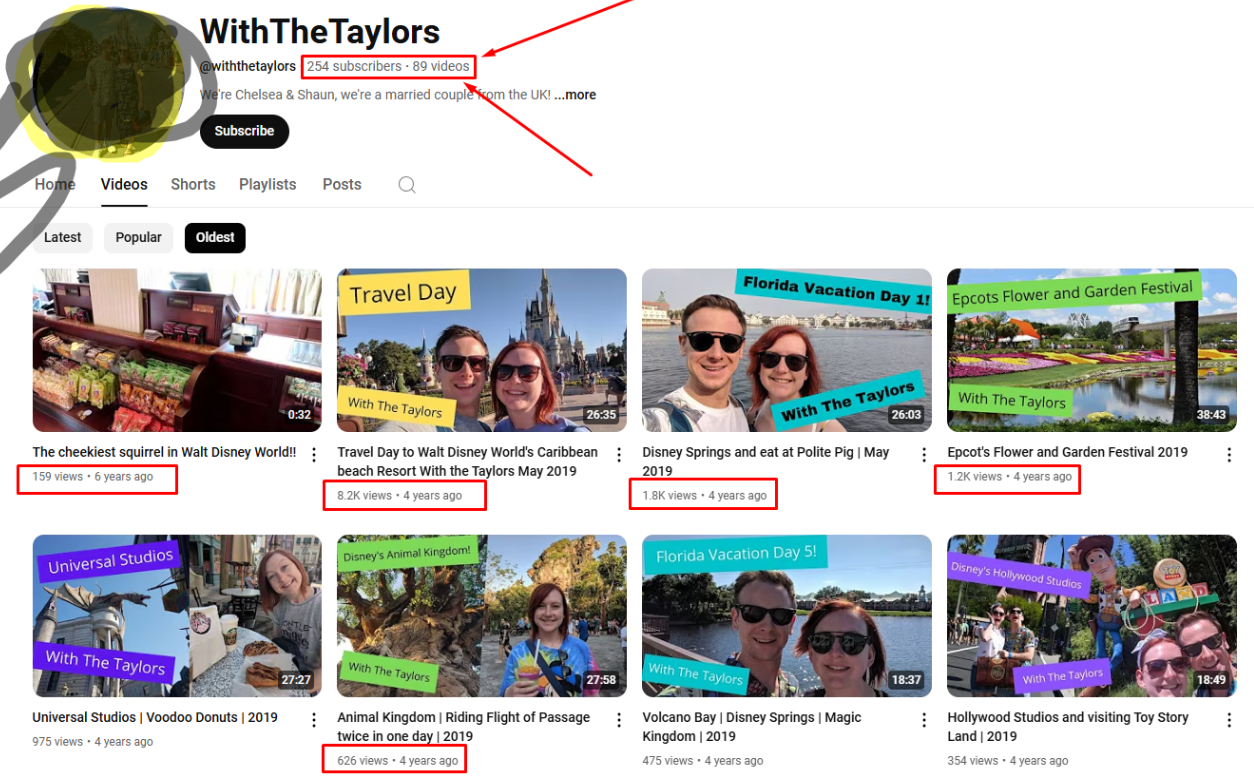
Task: Open options menu for Voodoo Donuts video
Action: pyautogui.click(x=314, y=720)
